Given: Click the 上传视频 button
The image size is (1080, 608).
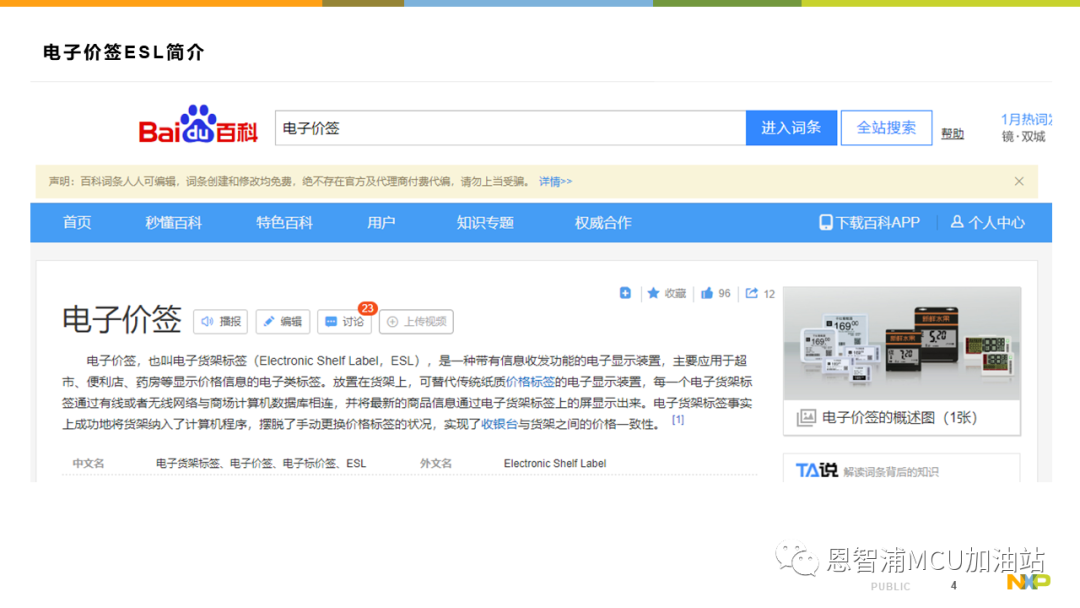Looking at the screenshot, I should (x=416, y=322).
